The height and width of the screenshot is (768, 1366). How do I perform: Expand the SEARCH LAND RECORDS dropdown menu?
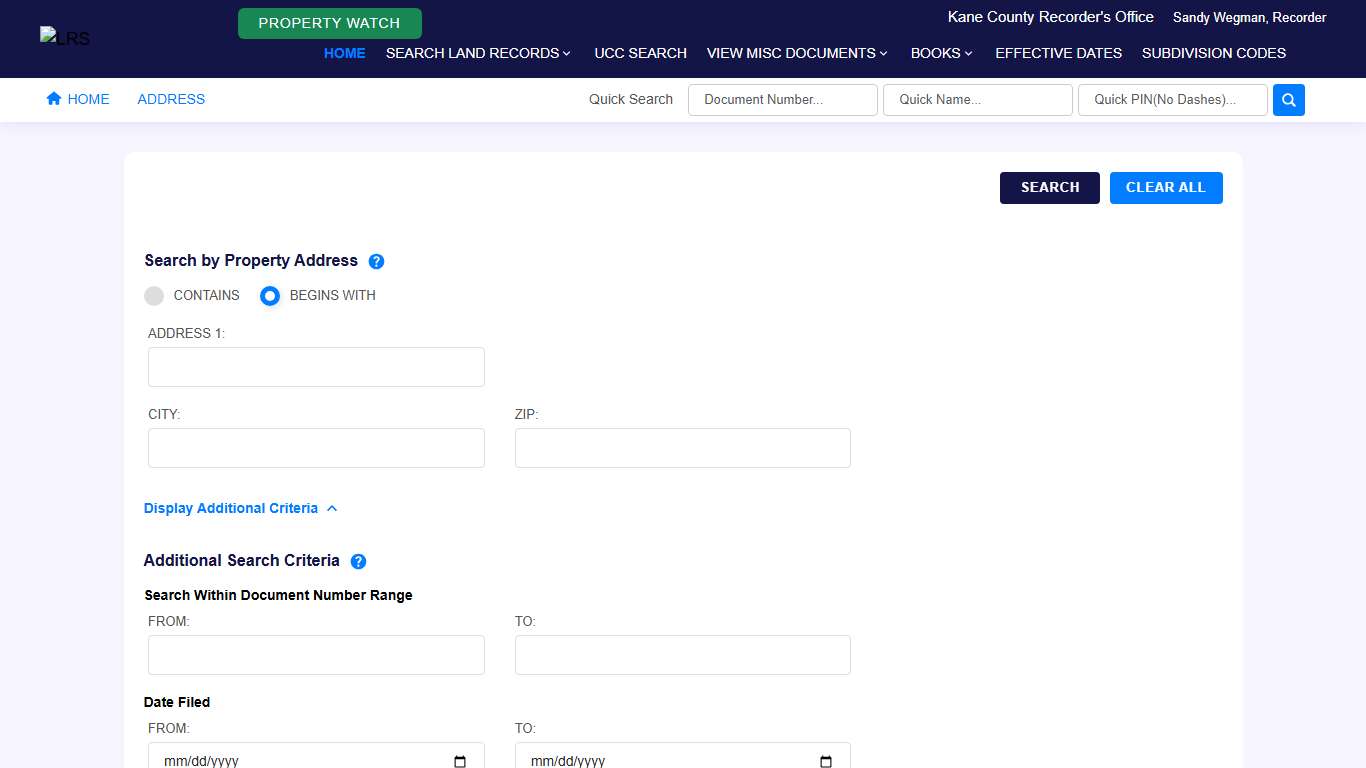[x=478, y=53]
